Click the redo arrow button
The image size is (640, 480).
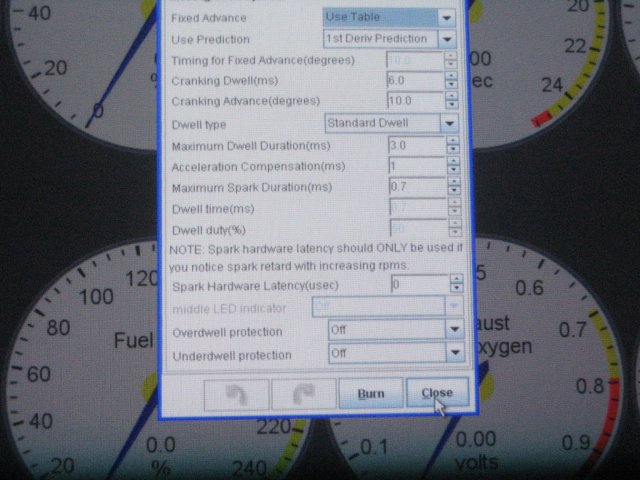301,394
